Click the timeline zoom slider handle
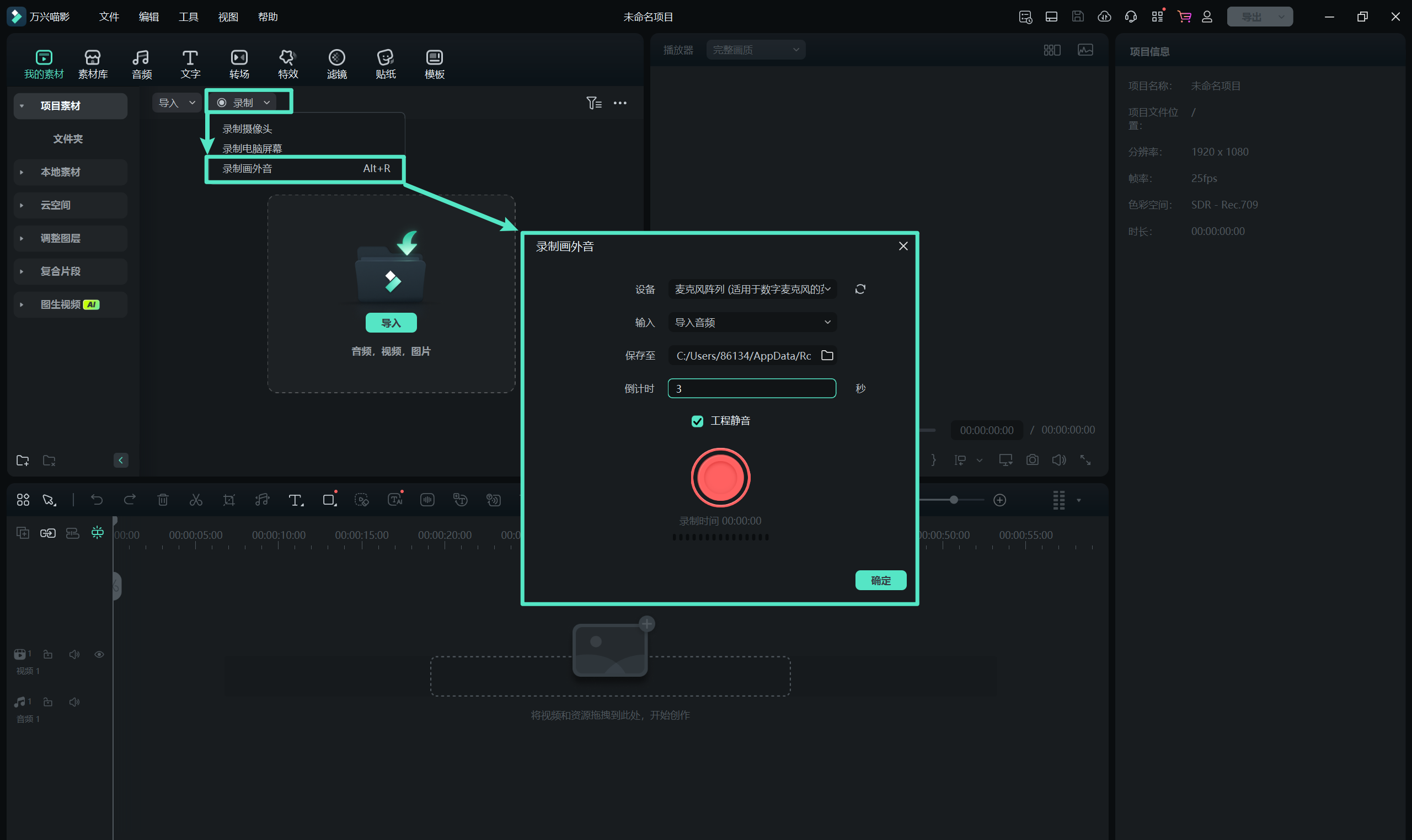 (954, 500)
